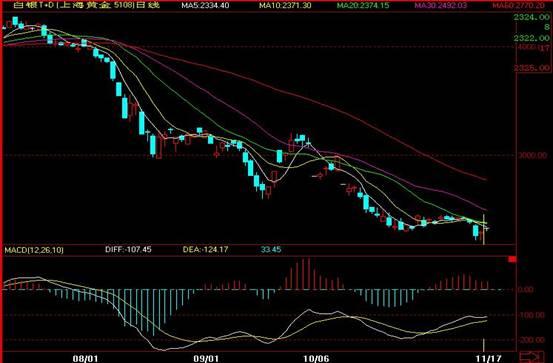The image size is (553, 363).
Task: Select the MA5:2334.40 indicator label
Action: [205, 5]
